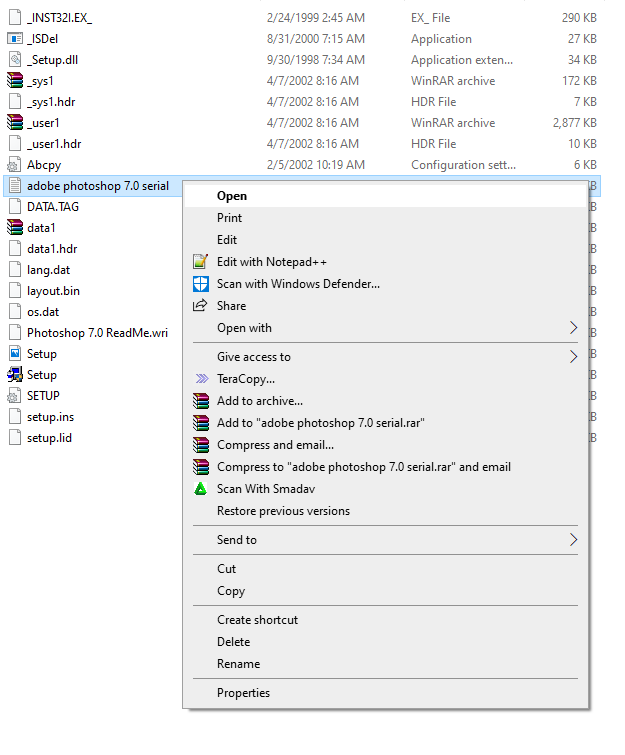Select Create shortcut
The width and height of the screenshot is (625, 755).
385,620
